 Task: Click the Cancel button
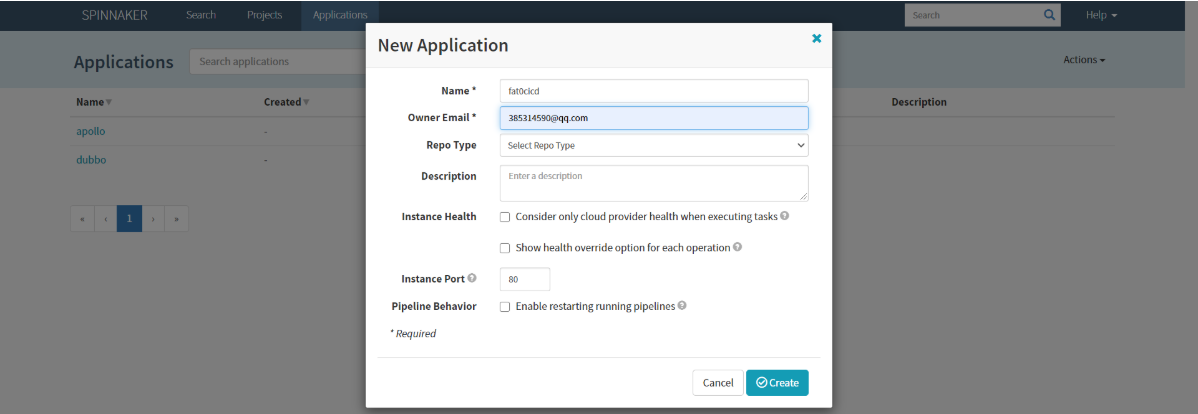[718, 383]
